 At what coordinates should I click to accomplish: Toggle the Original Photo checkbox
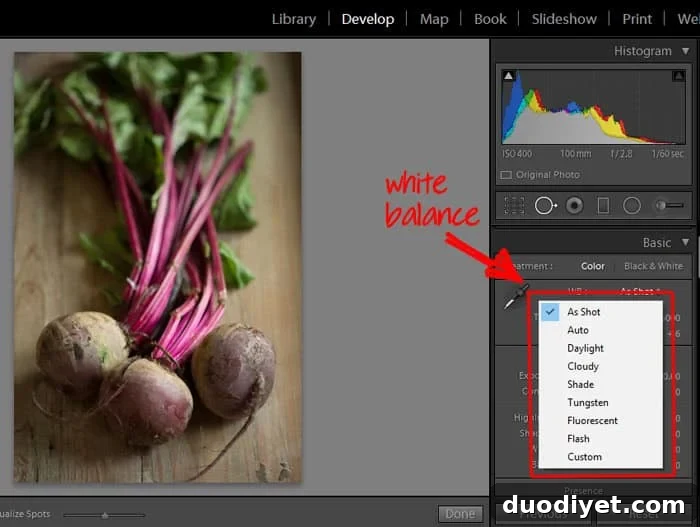click(506, 175)
